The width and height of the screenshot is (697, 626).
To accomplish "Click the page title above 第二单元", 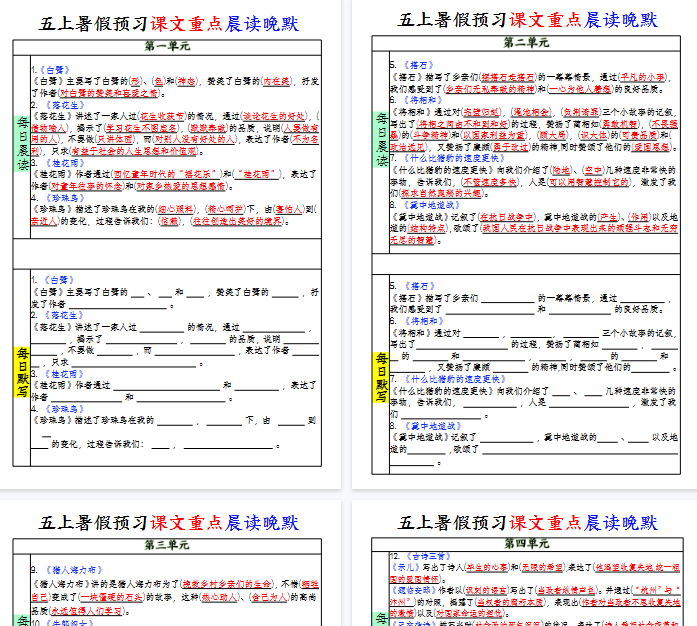I will [527, 20].
